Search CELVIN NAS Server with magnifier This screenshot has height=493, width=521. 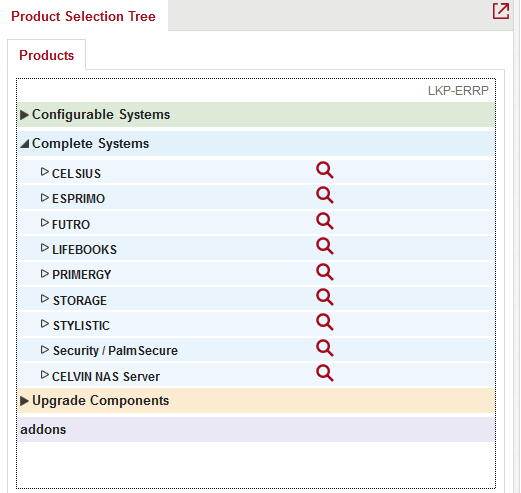tap(325, 373)
